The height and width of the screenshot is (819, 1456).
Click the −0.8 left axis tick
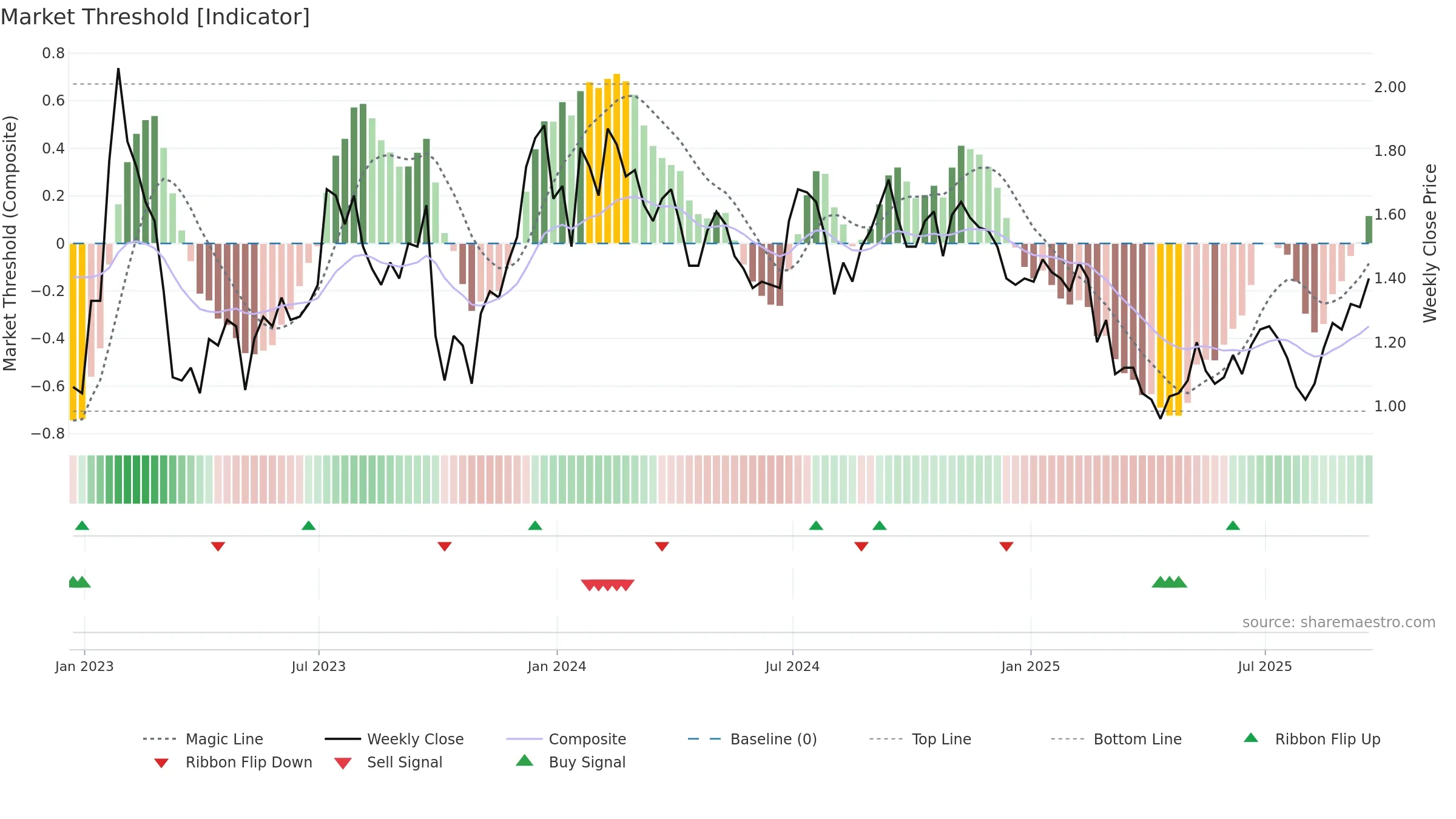tap(48, 434)
